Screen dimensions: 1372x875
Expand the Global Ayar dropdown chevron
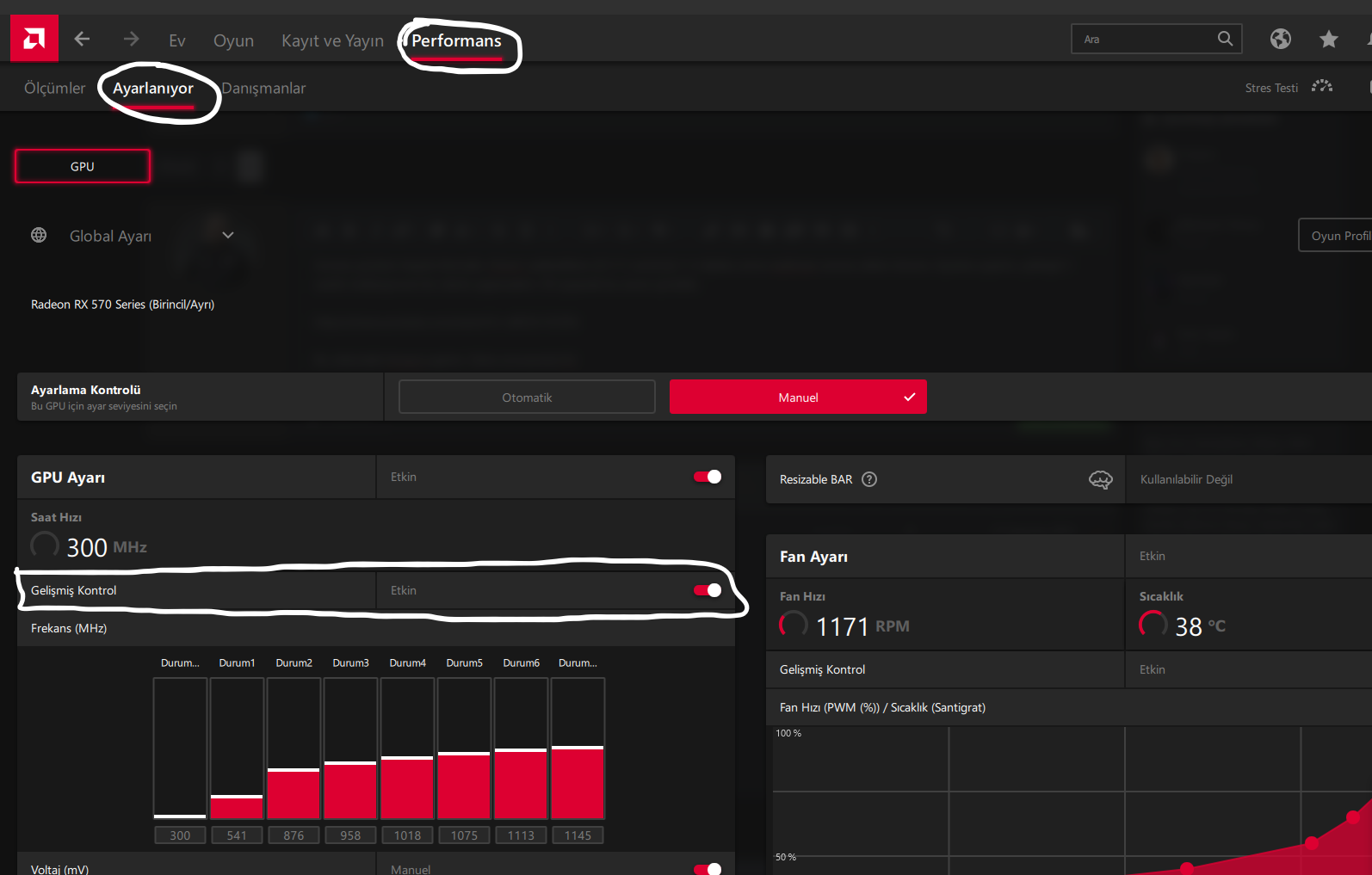[x=228, y=235]
